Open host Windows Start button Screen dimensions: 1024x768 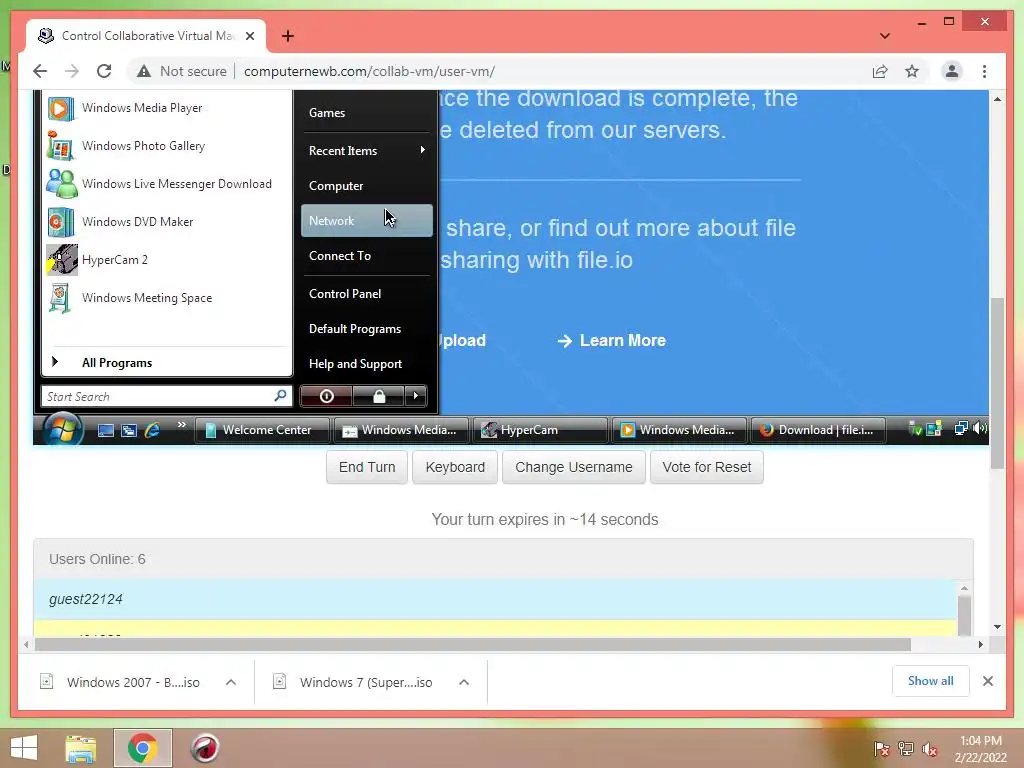(24, 748)
